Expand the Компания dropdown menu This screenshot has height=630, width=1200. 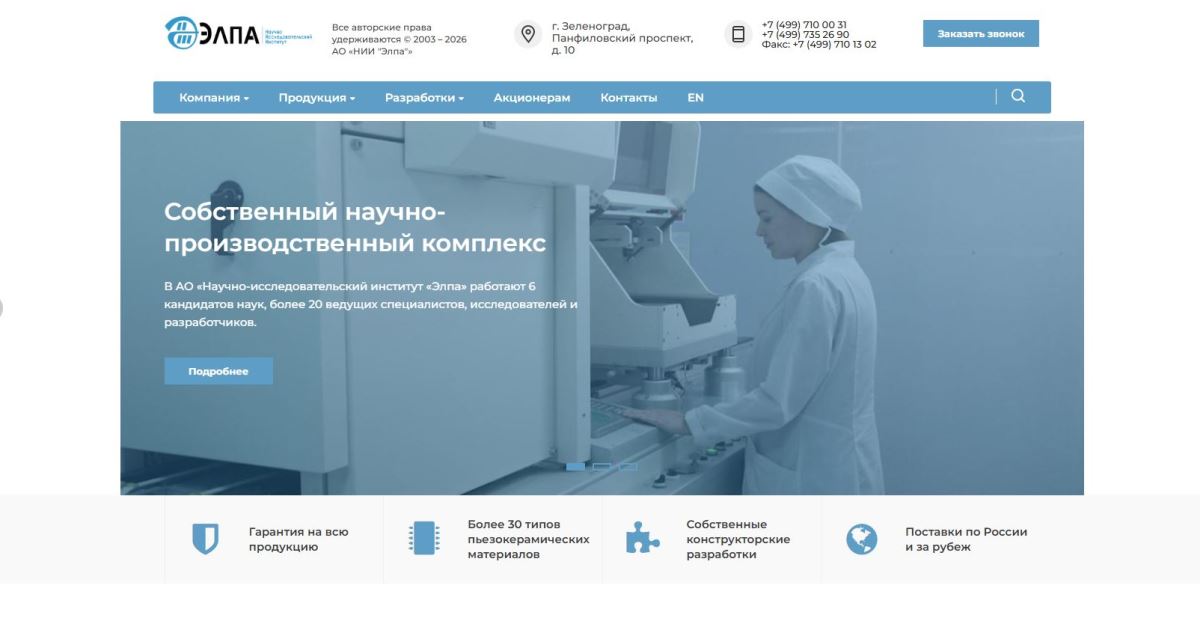pyautogui.click(x=214, y=98)
